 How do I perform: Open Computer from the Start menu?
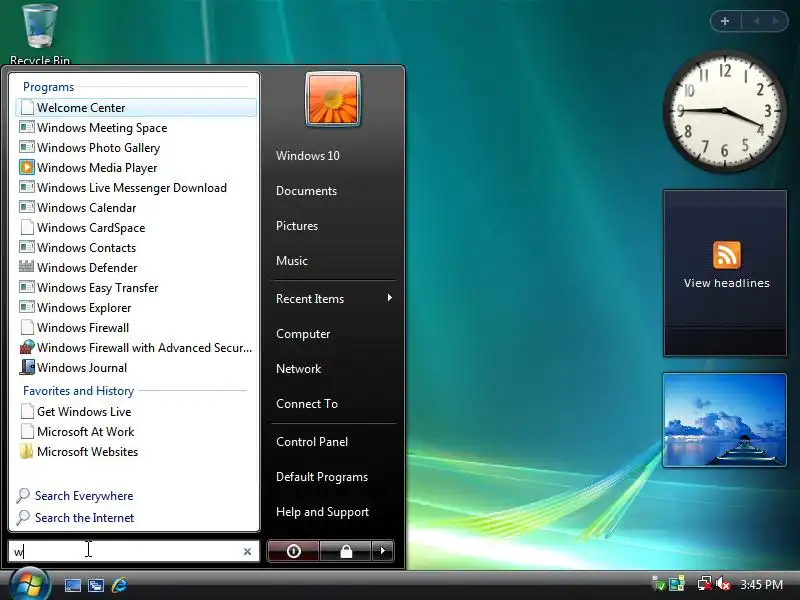303,334
